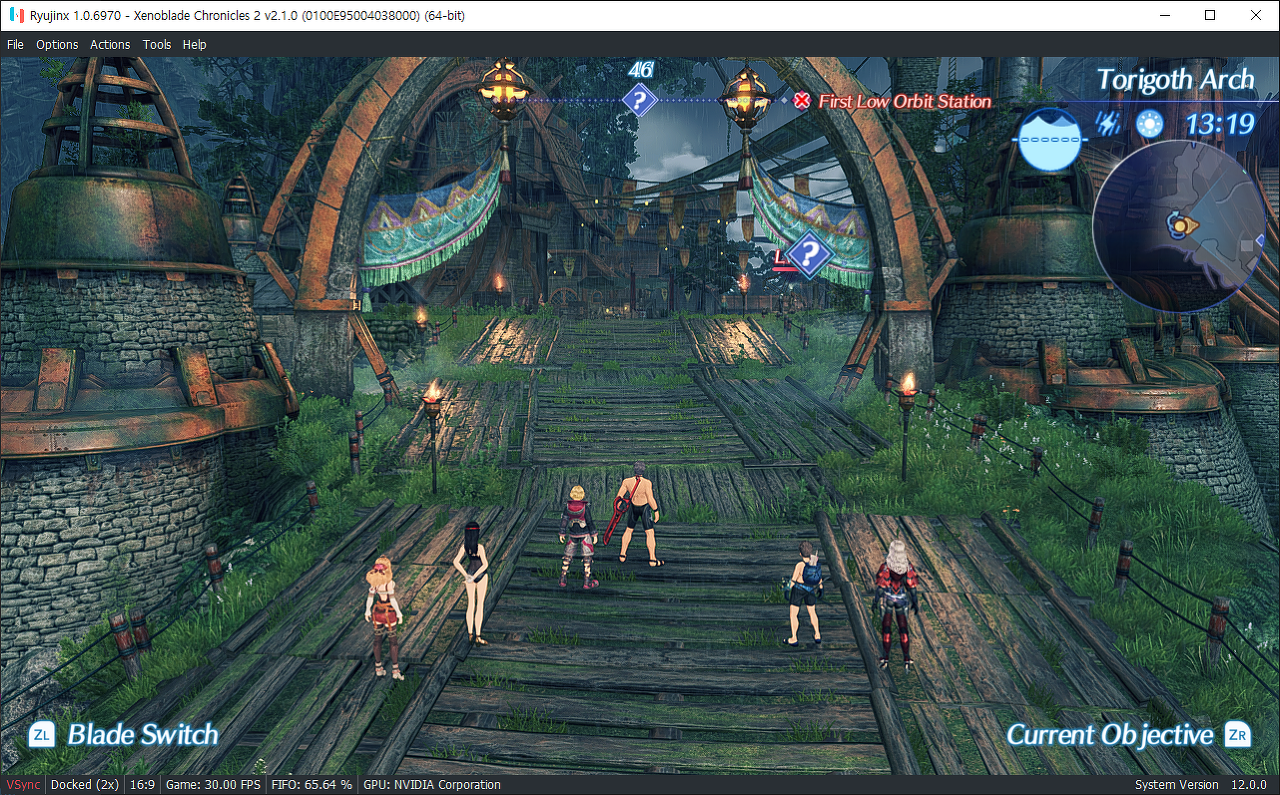
Task: Click the player arrow on minimap
Action: pos(1183,226)
